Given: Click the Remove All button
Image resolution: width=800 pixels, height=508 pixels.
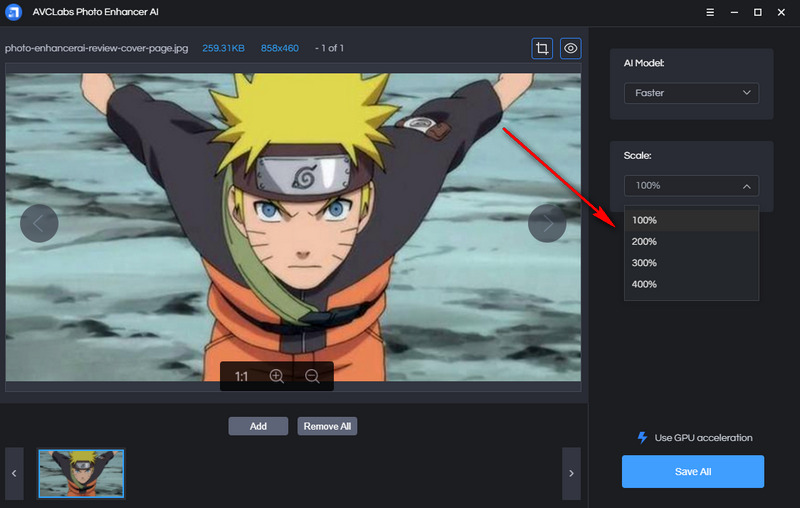Looking at the screenshot, I should tap(327, 426).
